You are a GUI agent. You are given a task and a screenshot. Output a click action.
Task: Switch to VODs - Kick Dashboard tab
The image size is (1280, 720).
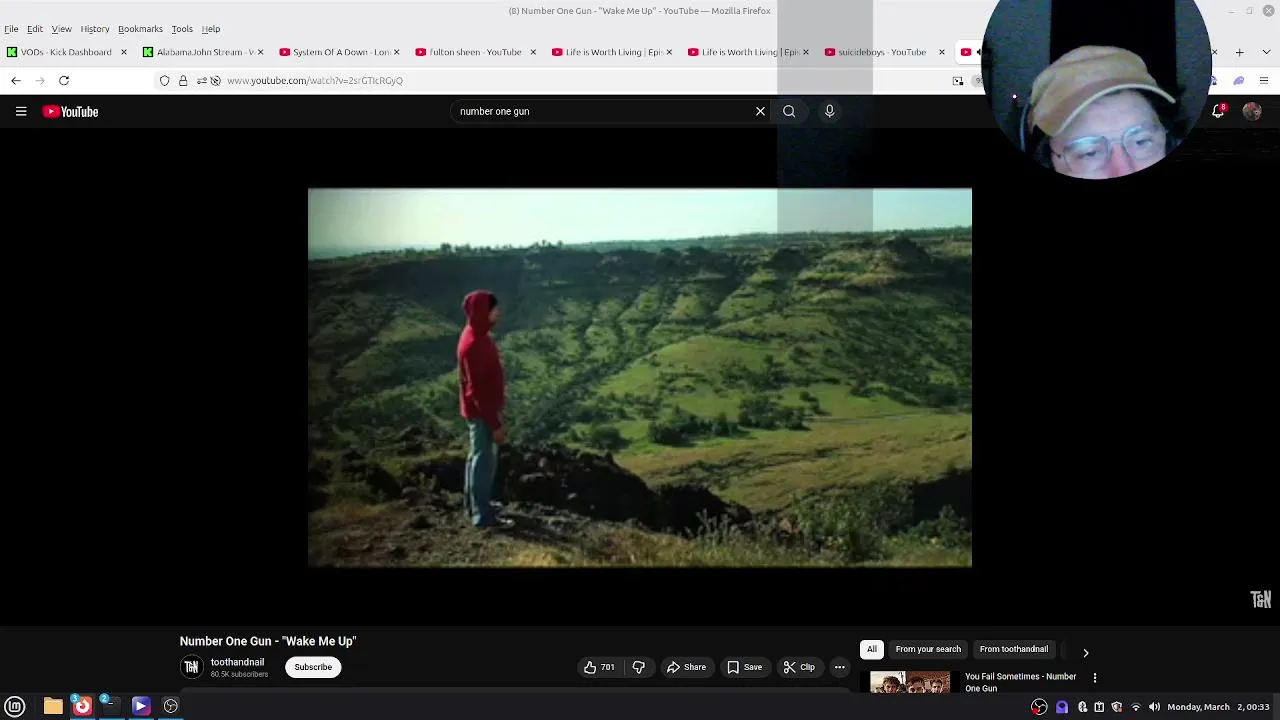tap(66, 52)
